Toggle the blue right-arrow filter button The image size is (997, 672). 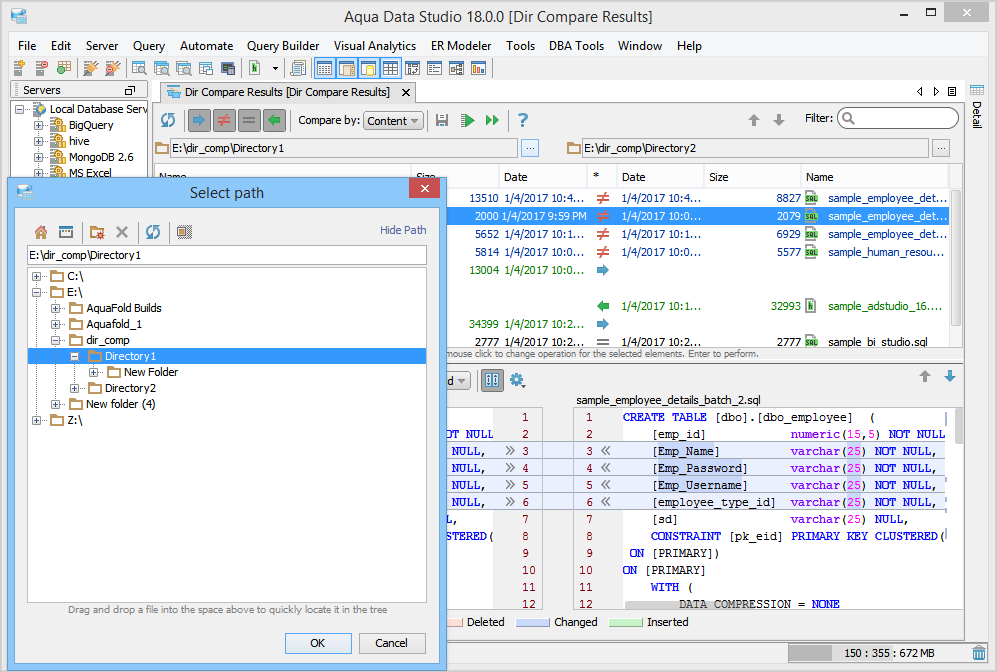200,120
